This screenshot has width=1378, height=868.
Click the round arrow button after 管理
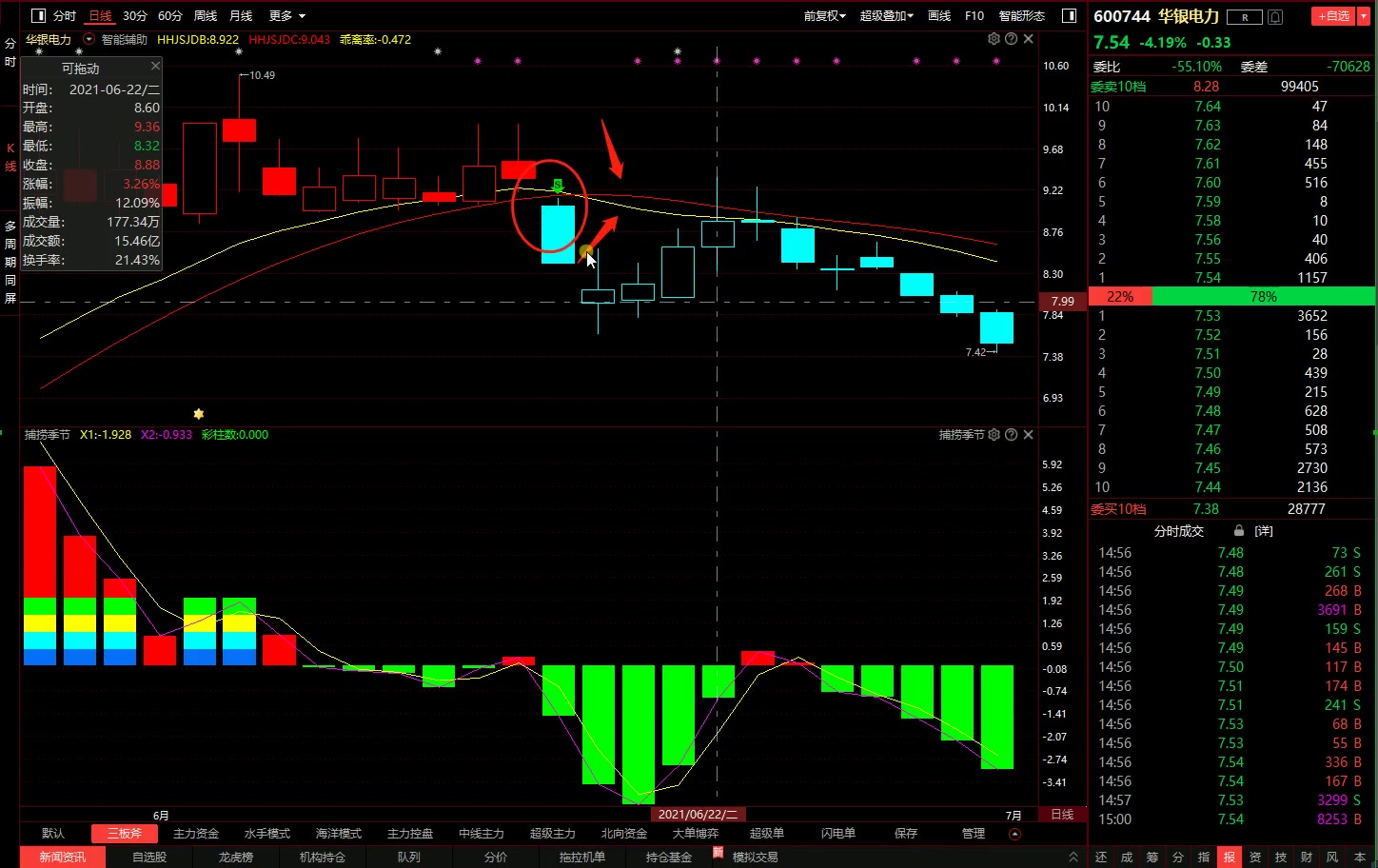pos(1014,834)
